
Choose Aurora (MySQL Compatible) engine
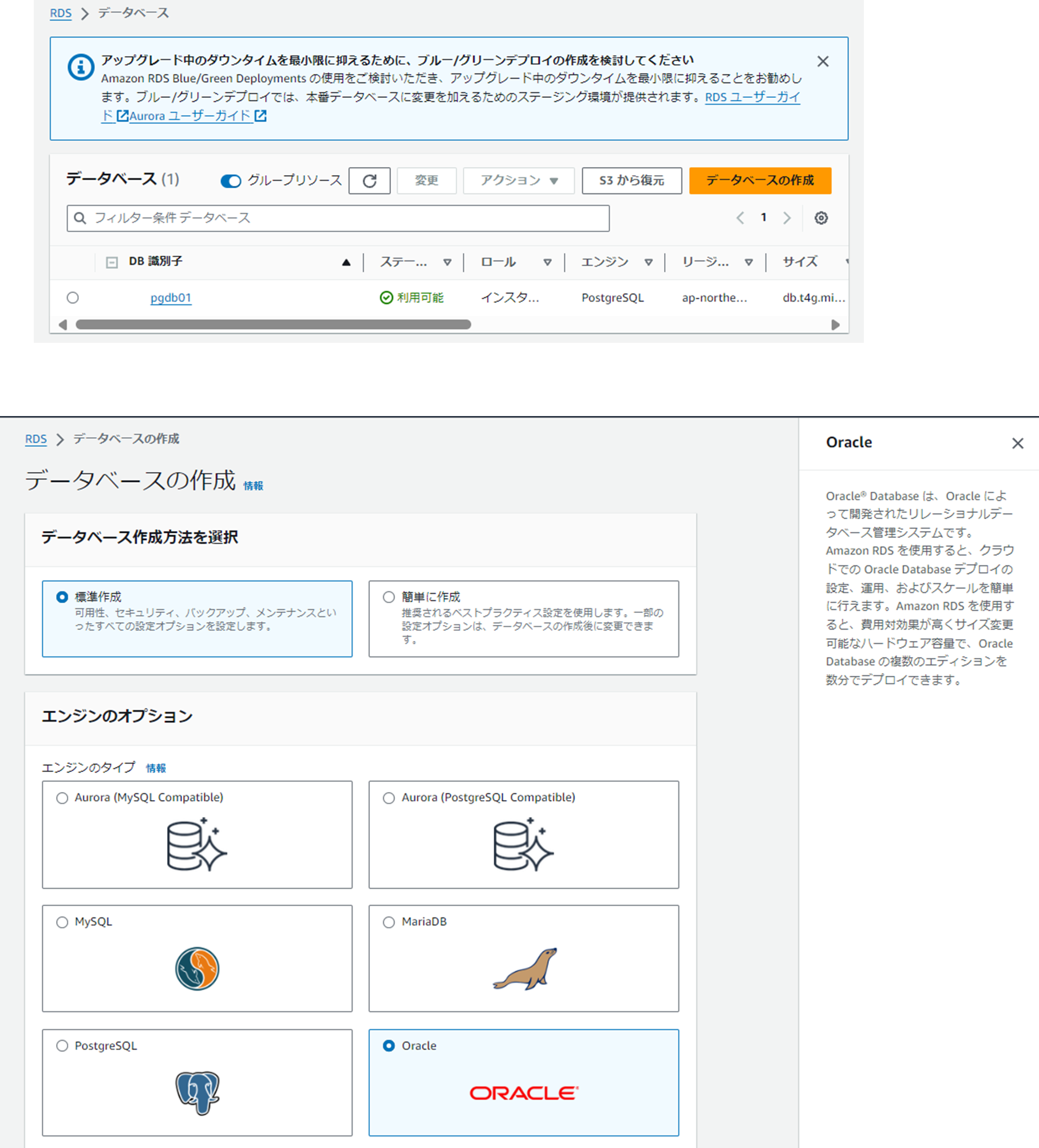[62, 798]
